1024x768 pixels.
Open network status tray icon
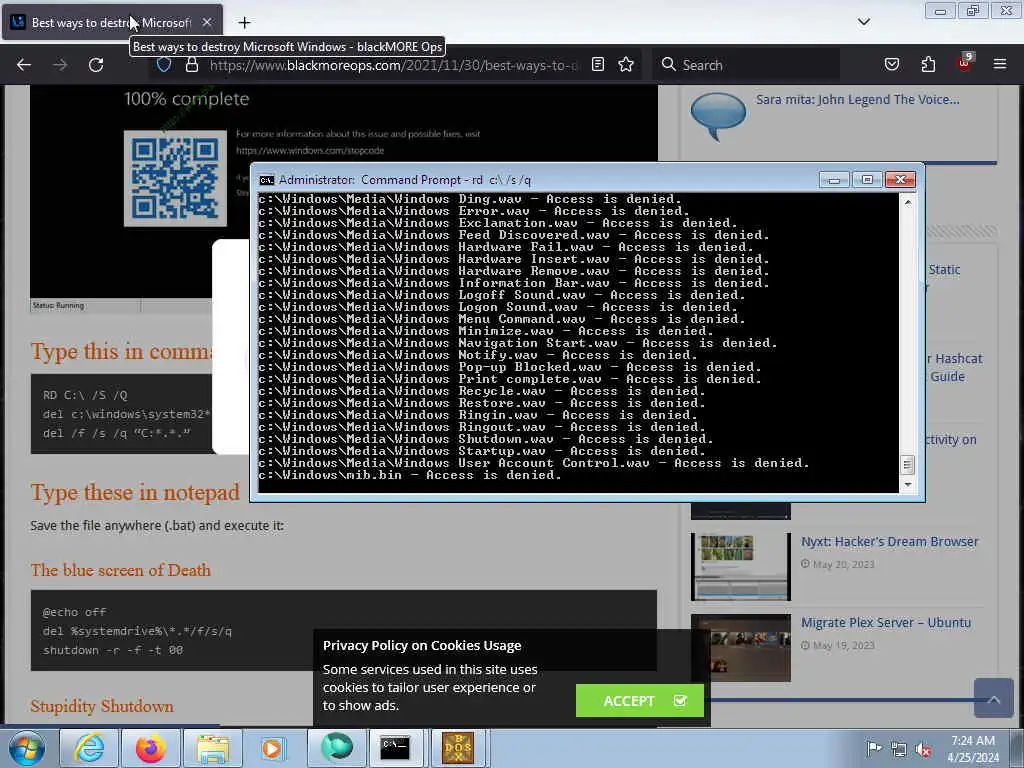(899, 749)
